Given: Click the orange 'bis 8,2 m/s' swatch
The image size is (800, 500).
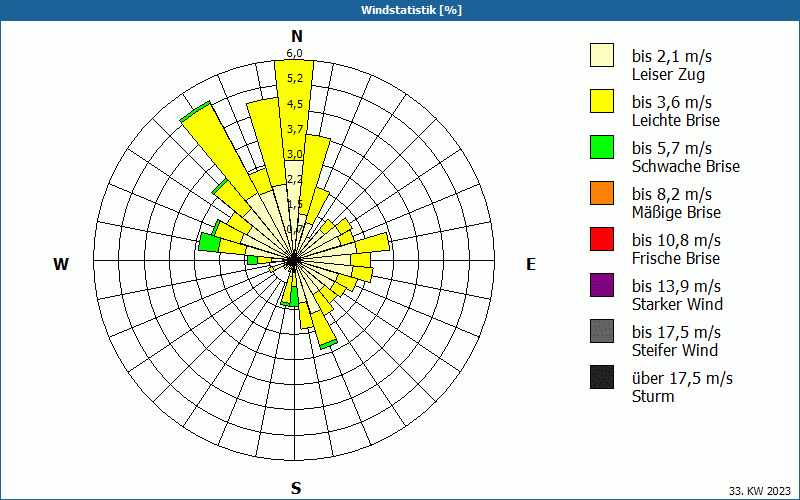Looking at the screenshot, I should (x=602, y=193).
